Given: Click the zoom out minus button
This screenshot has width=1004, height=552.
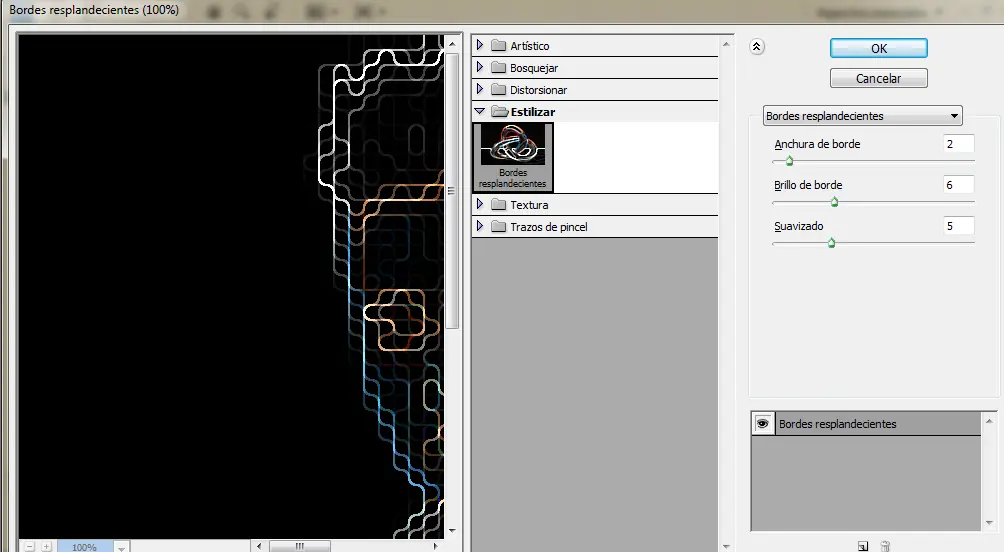Looking at the screenshot, I should coord(29,547).
